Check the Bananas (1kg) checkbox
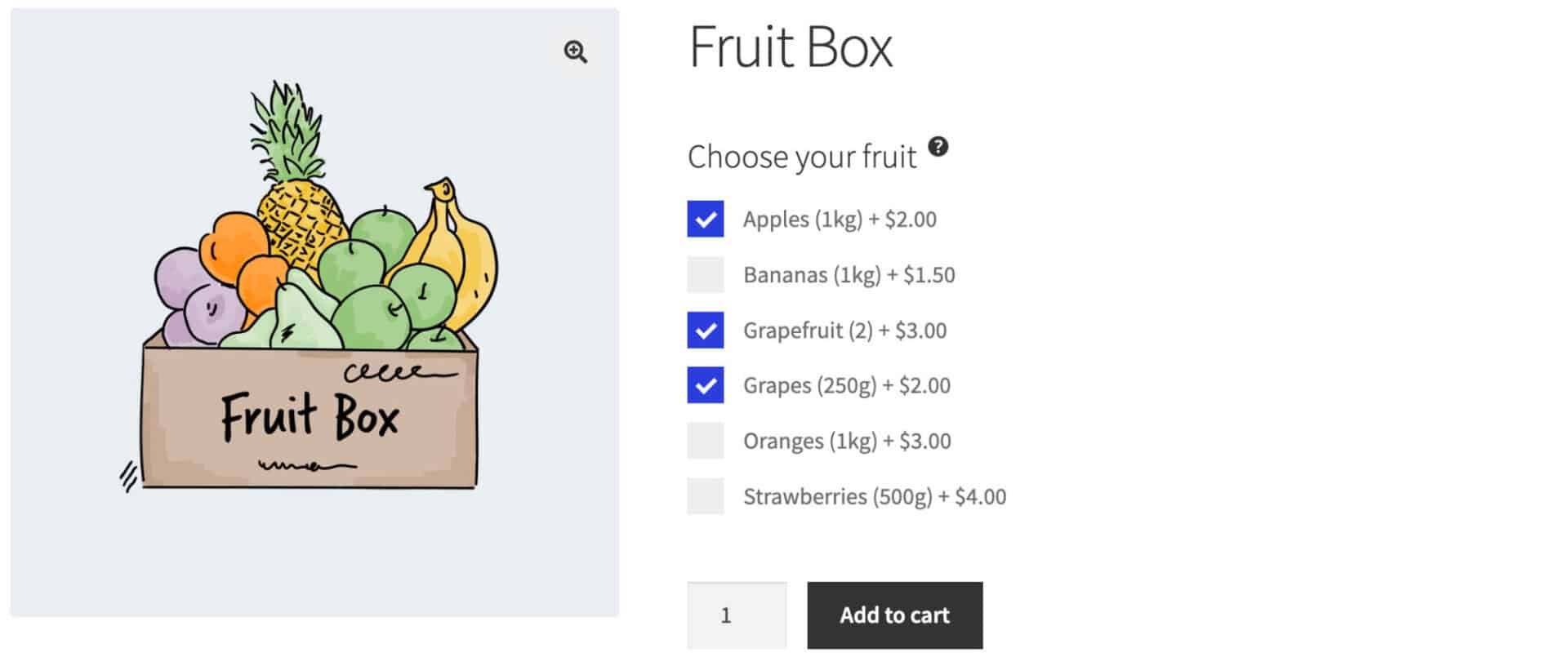 pyautogui.click(x=705, y=274)
